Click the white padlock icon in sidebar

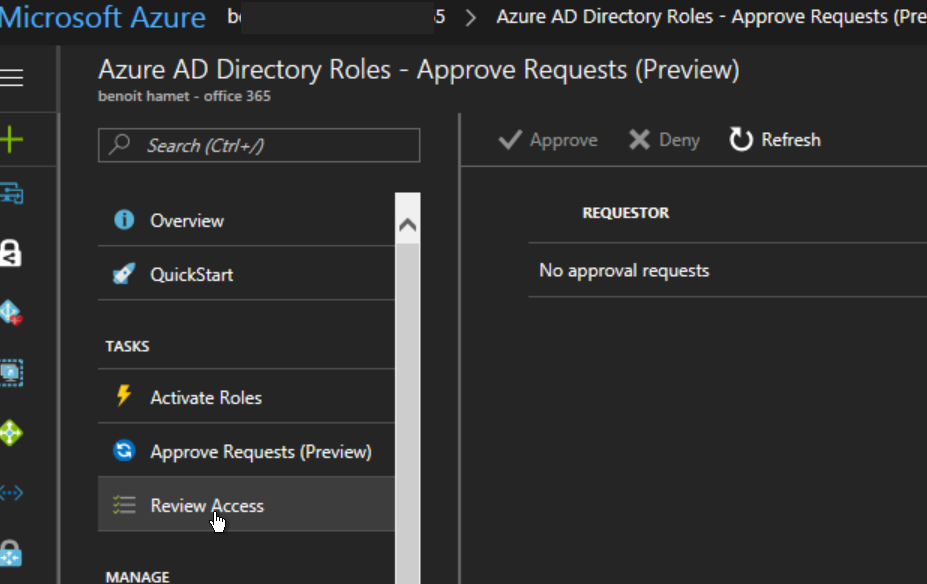(x=12, y=253)
